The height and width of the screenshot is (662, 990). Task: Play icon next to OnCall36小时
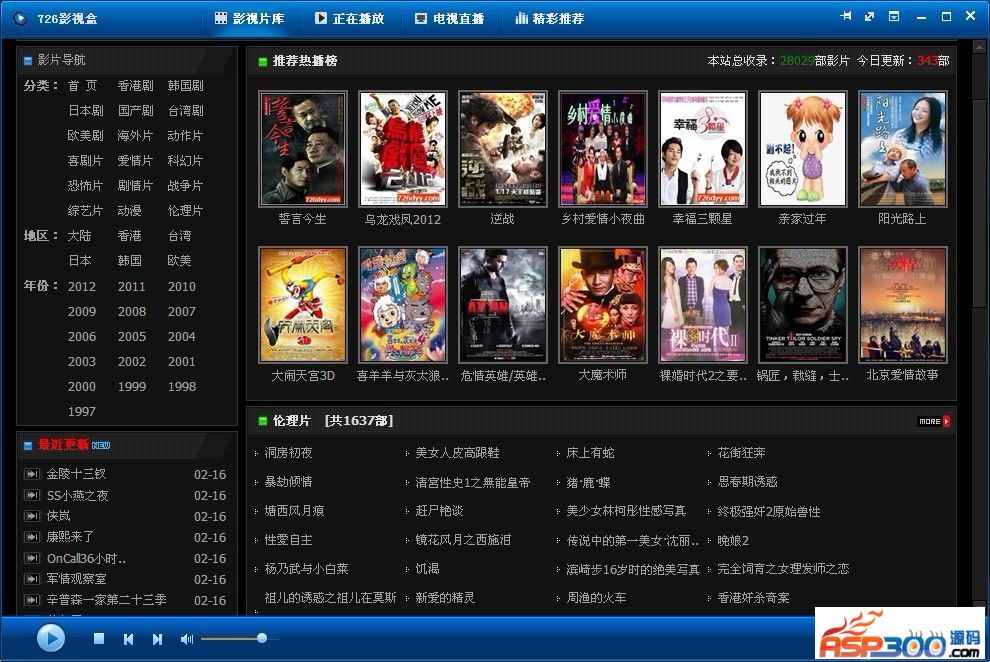(32, 558)
